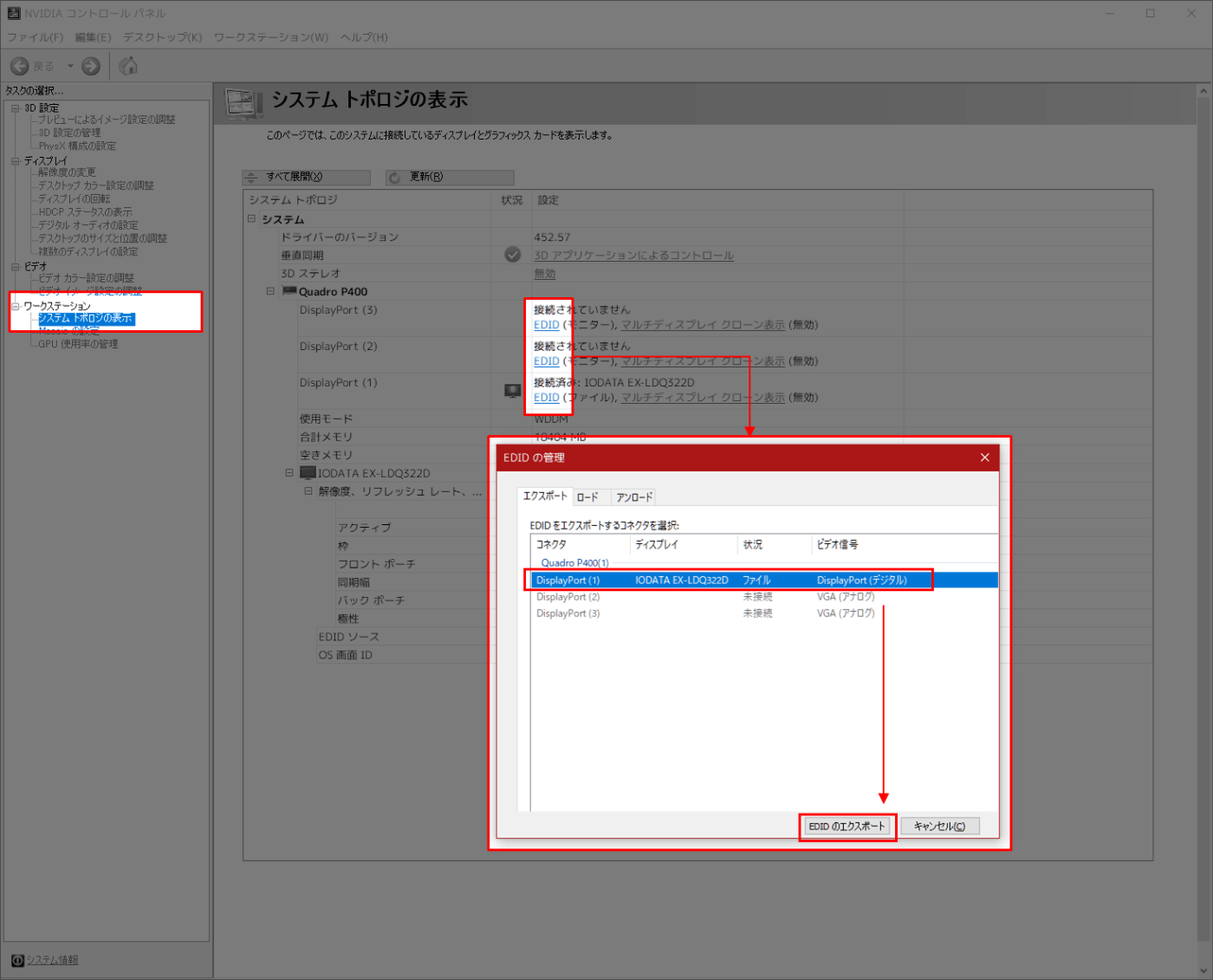Image resolution: width=1213 pixels, height=980 pixels.
Task: Open the ワークステーション(W) menu
Action: tap(271, 37)
